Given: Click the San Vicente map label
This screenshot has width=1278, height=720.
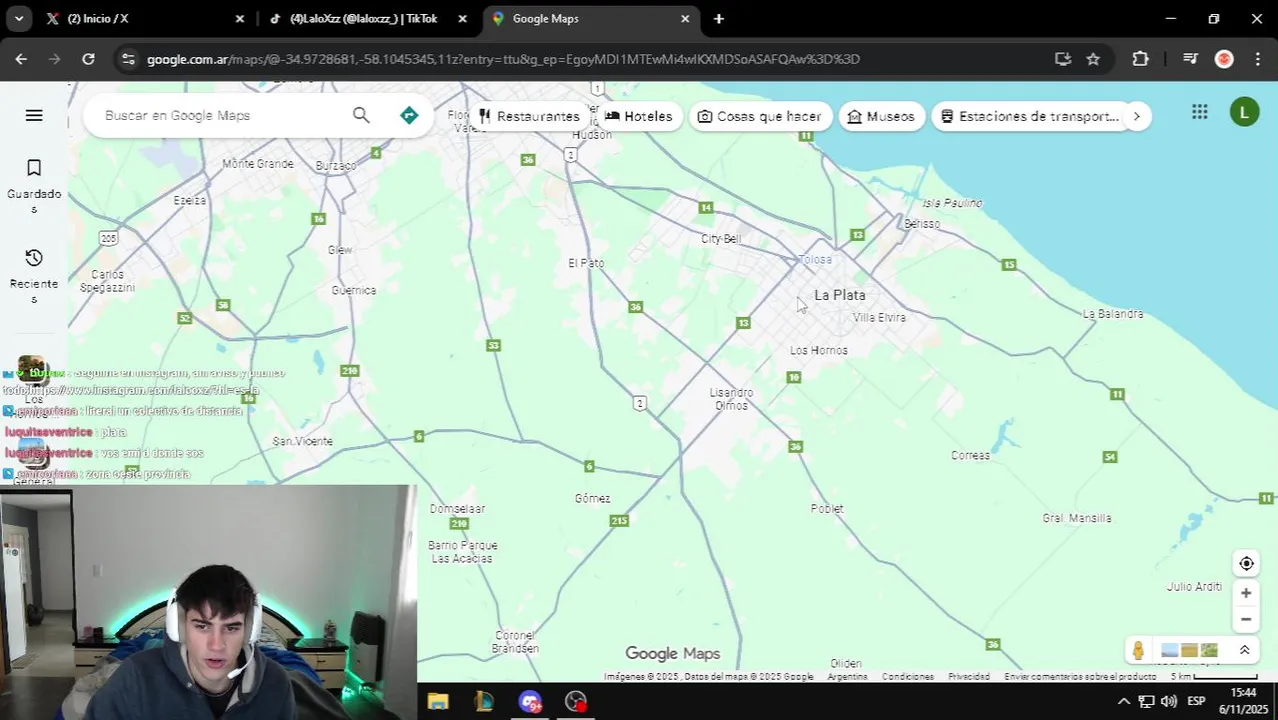Looking at the screenshot, I should point(303,441).
